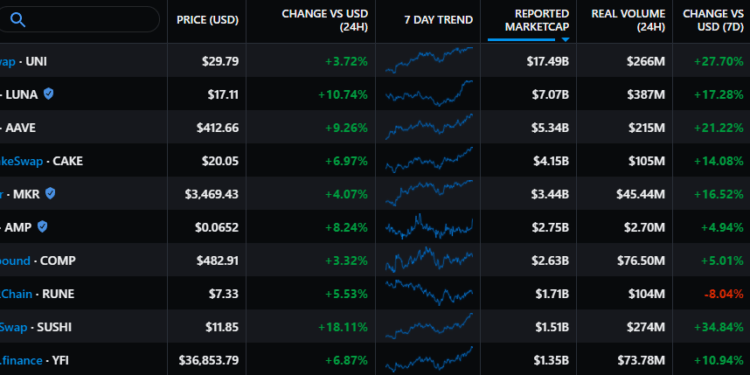Sort by the Real Volume (24H) header
This screenshot has width=750, height=375.
tap(628, 20)
